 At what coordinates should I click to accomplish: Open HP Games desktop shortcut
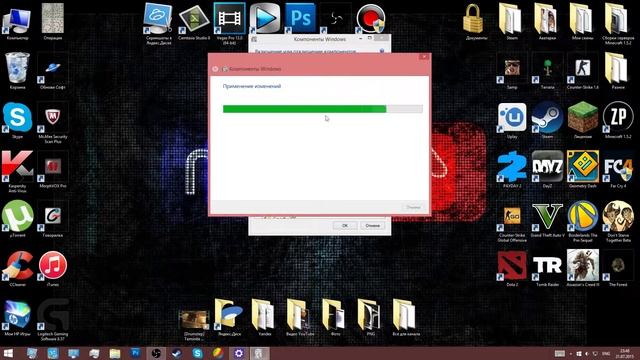coord(17,319)
